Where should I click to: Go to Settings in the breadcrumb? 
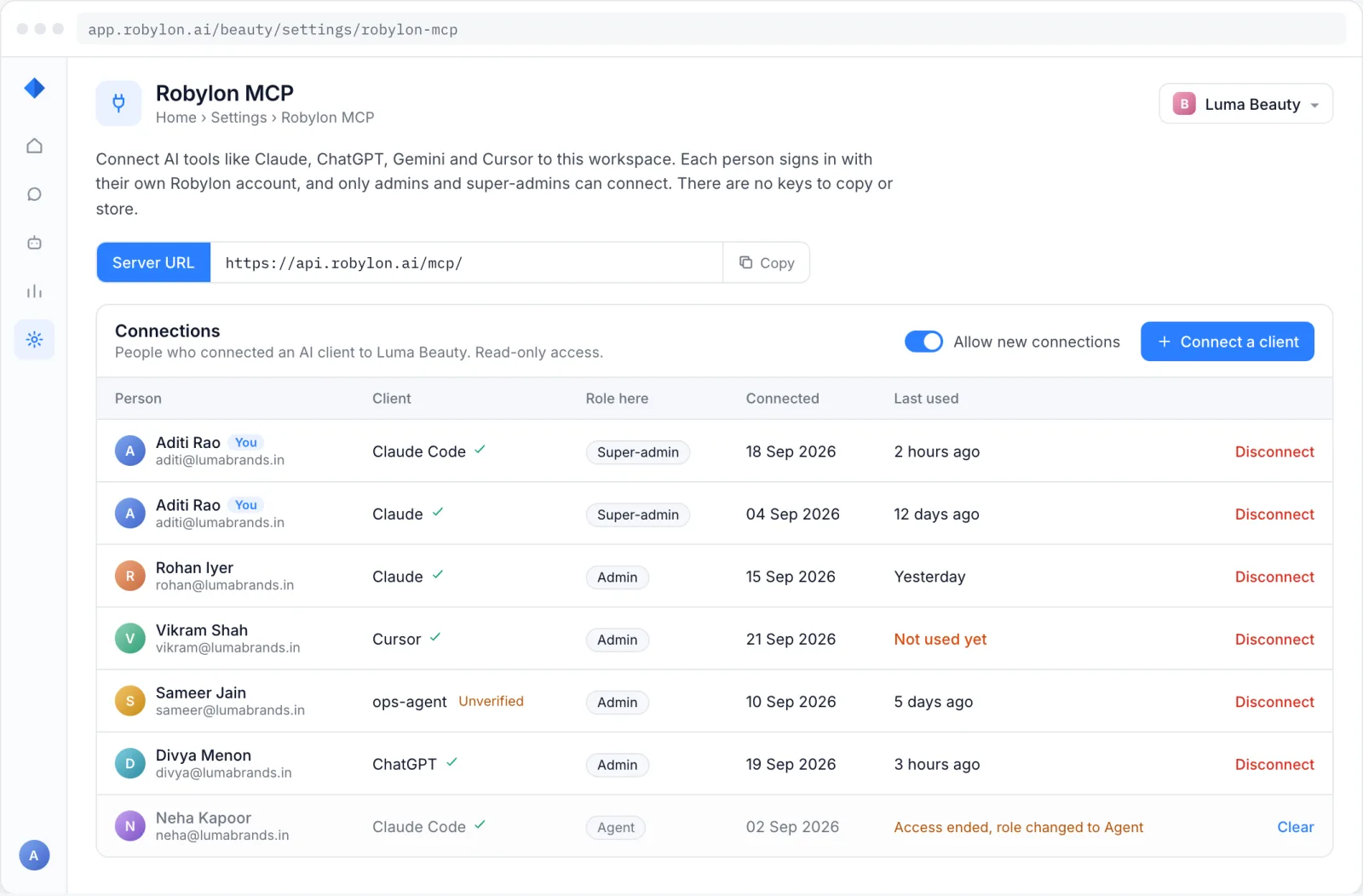click(x=239, y=118)
